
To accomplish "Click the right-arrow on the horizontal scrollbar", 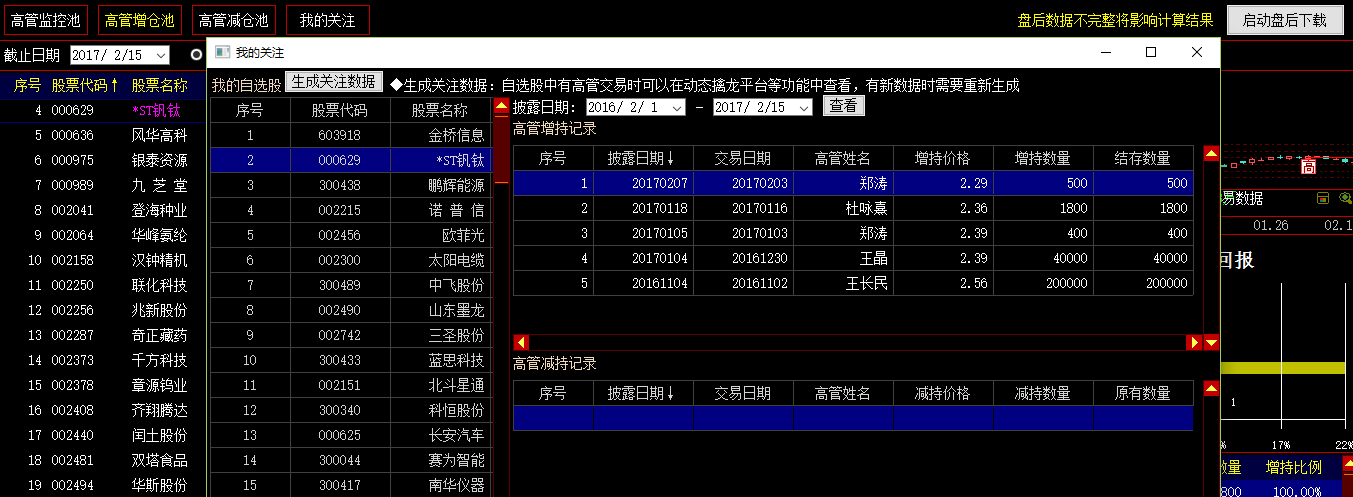I will pyautogui.click(x=1194, y=343).
